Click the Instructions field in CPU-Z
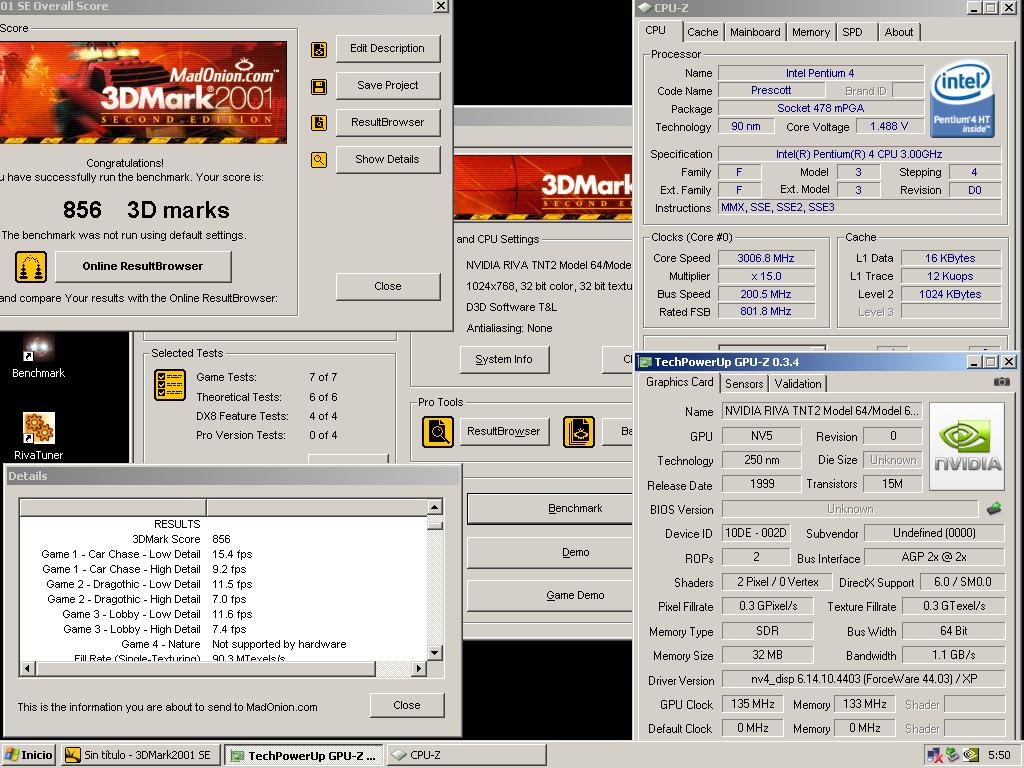Viewport: 1024px width, 768px height. click(x=859, y=207)
